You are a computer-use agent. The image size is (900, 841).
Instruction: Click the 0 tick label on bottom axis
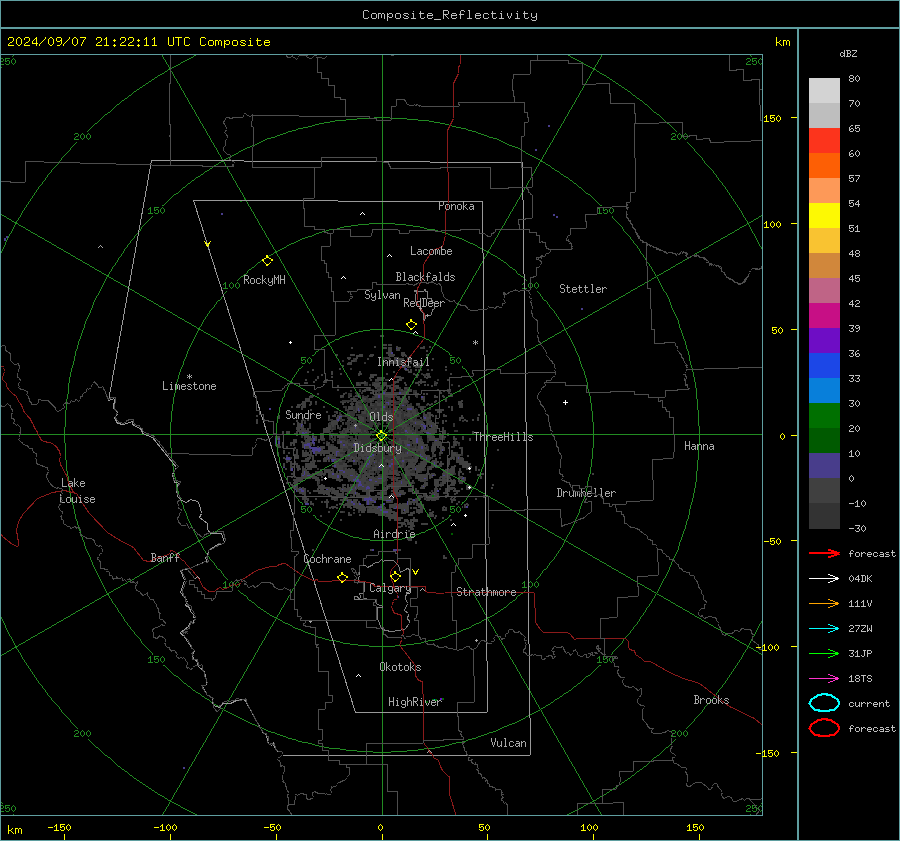point(381,827)
